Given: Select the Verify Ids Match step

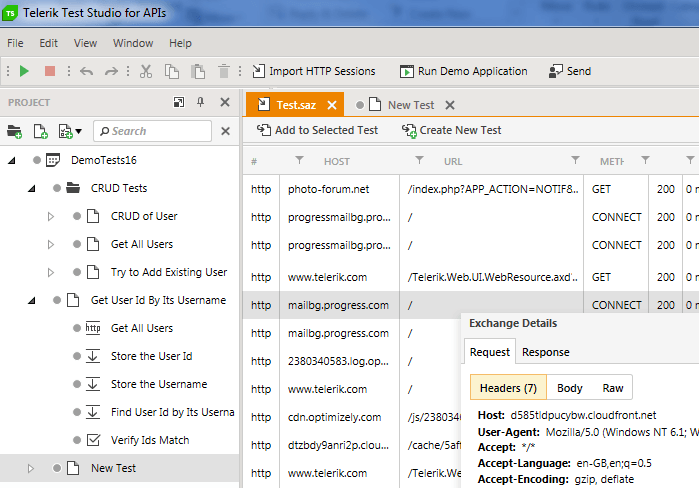Looking at the screenshot, I should [x=150, y=440].
